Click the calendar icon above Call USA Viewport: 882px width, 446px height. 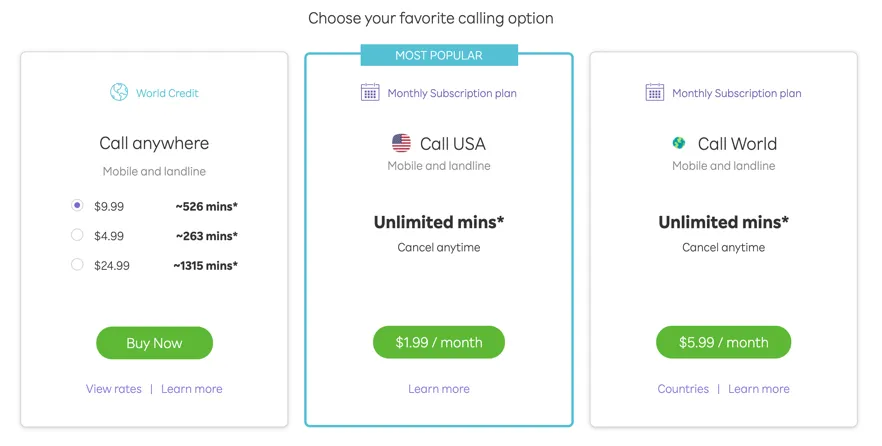point(370,92)
